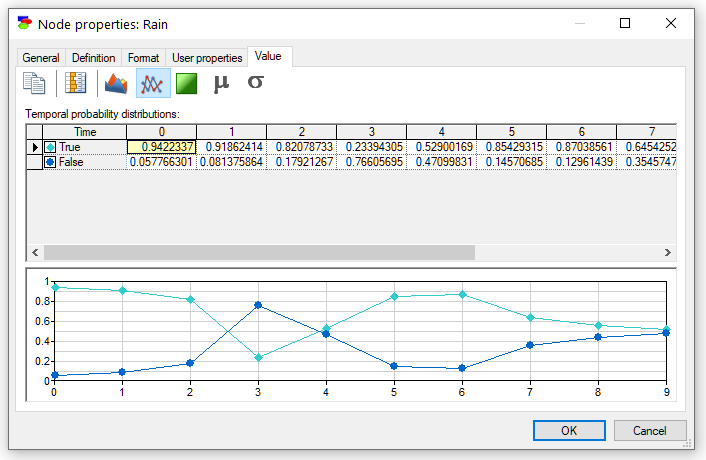Click the True data point at time 3
This screenshot has width=706, height=460.
coord(258,358)
